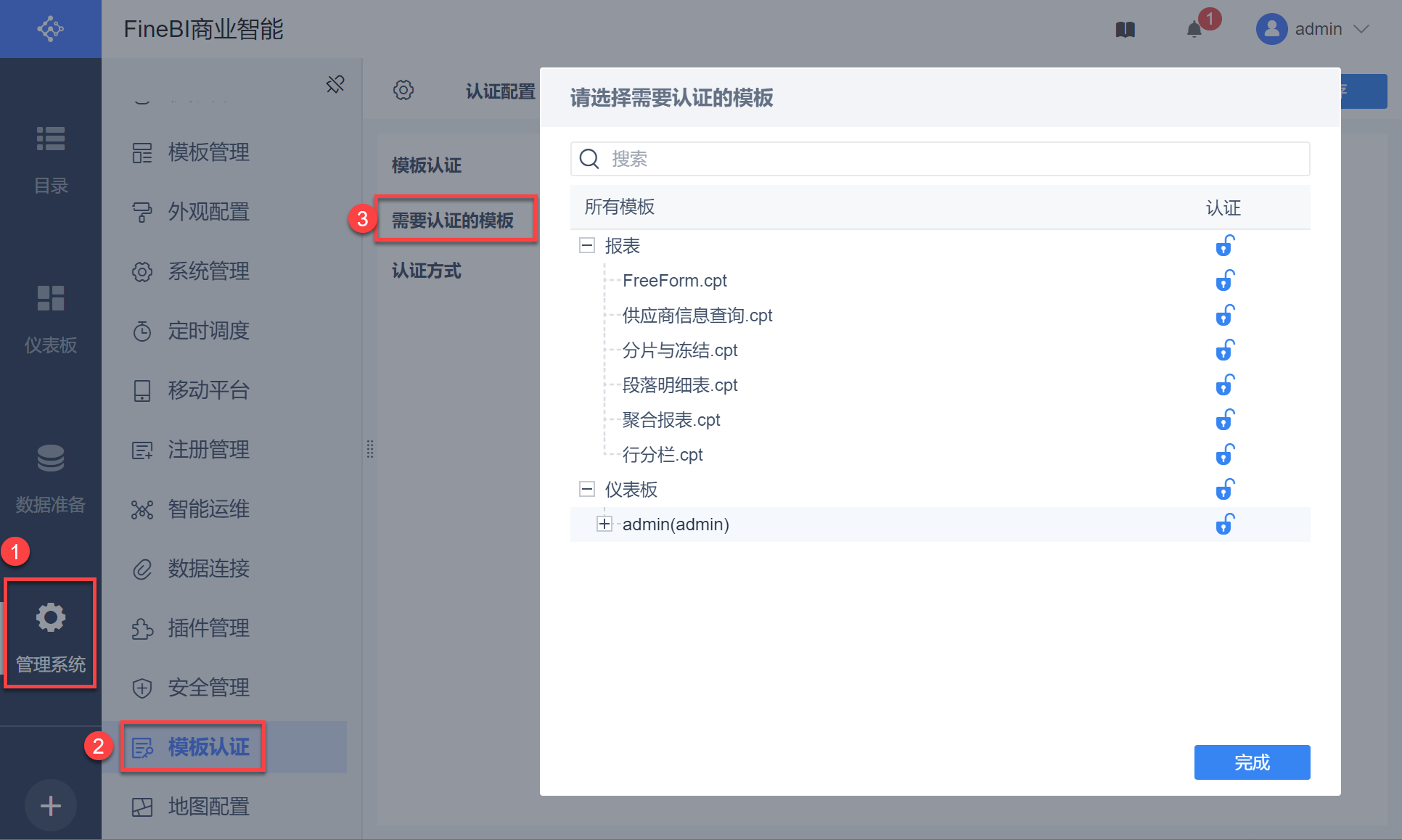1402x840 pixels.
Task: Collapse the 报表 tree node
Action: coord(587,246)
